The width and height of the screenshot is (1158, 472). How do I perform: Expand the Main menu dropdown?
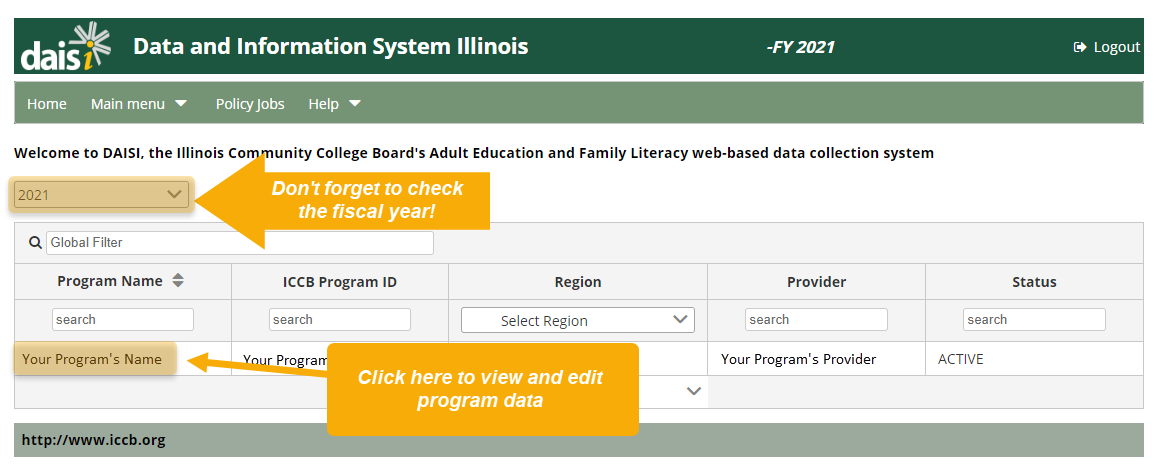point(139,104)
